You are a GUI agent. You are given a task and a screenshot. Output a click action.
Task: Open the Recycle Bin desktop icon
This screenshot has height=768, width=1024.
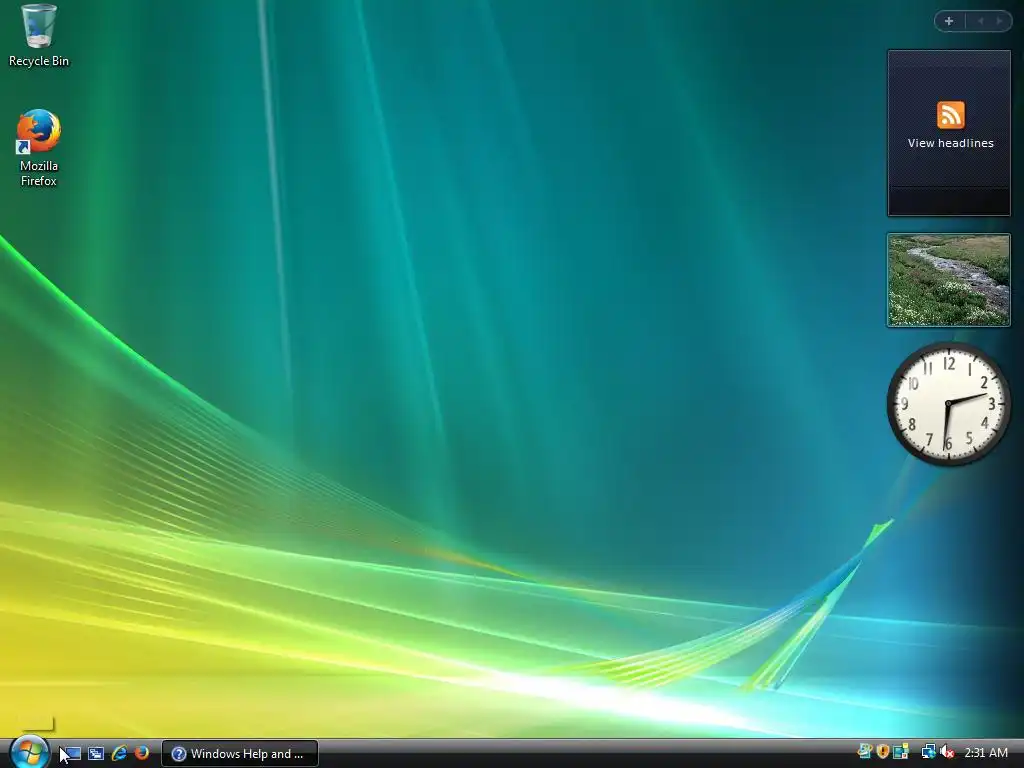39,35
